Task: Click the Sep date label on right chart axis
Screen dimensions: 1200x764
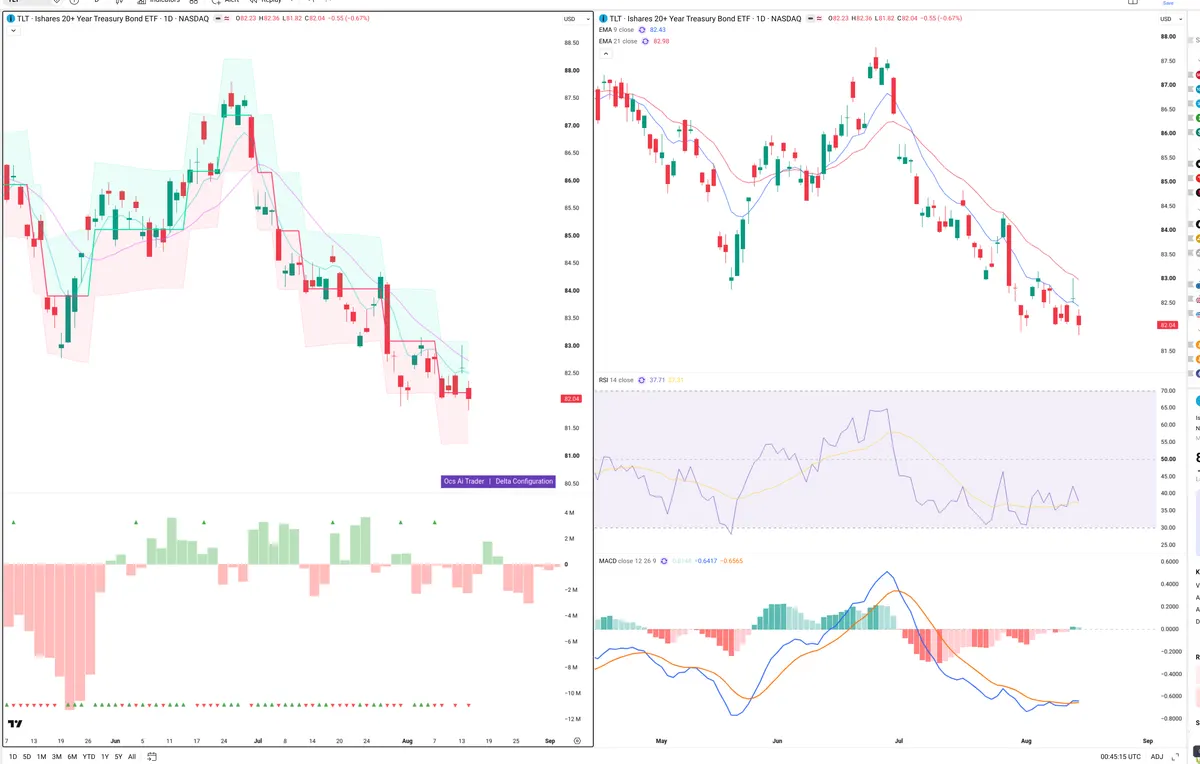Action: [1148, 742]
